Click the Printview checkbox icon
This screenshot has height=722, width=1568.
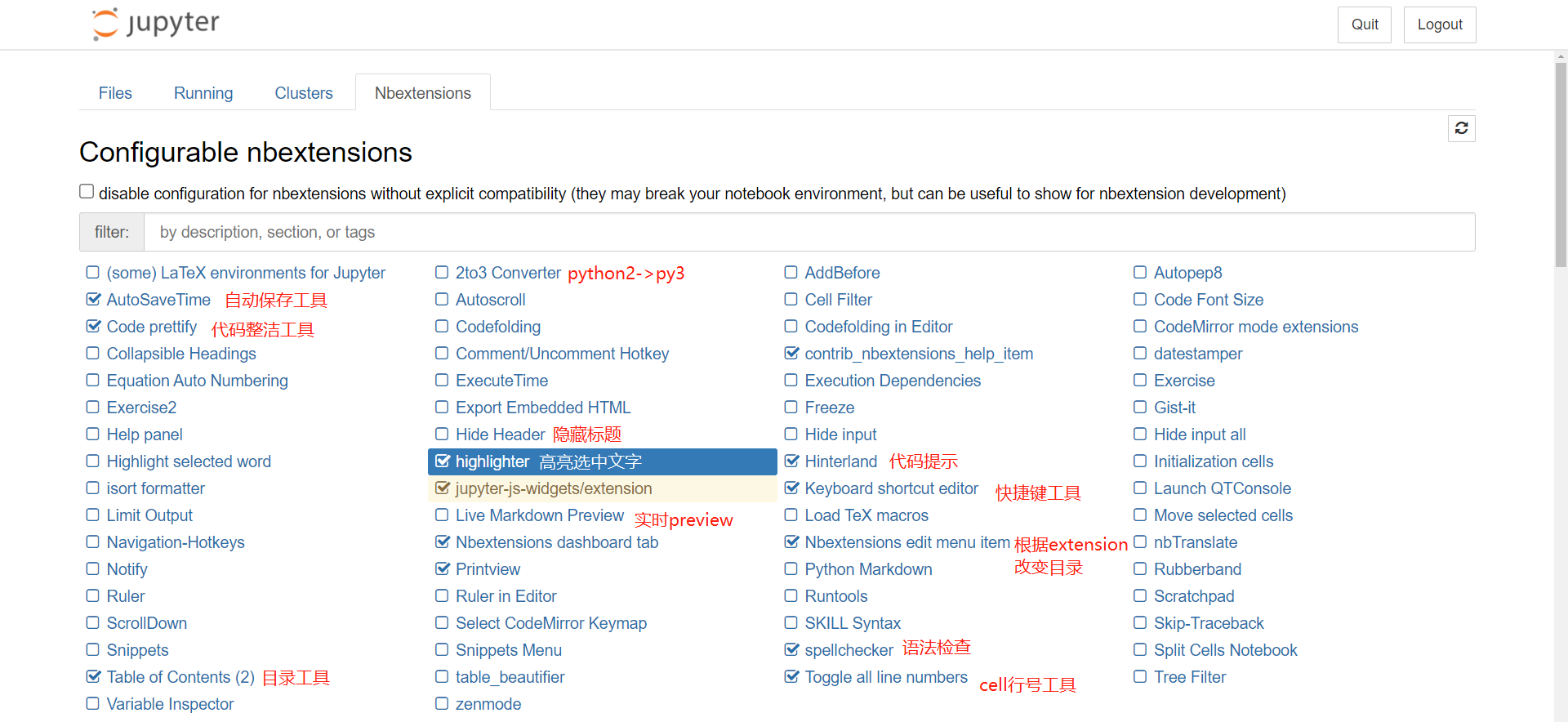[x=443, y=569]
